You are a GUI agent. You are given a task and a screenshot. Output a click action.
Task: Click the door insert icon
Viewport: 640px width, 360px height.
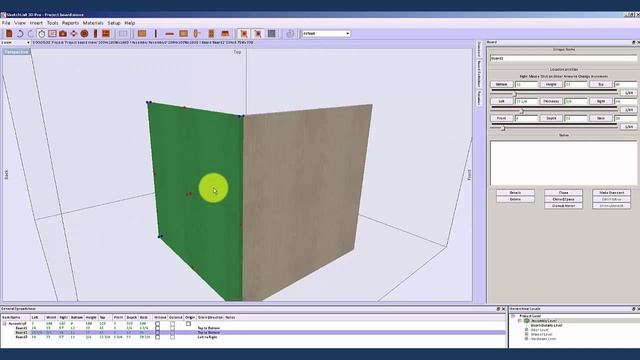(211, 34)
